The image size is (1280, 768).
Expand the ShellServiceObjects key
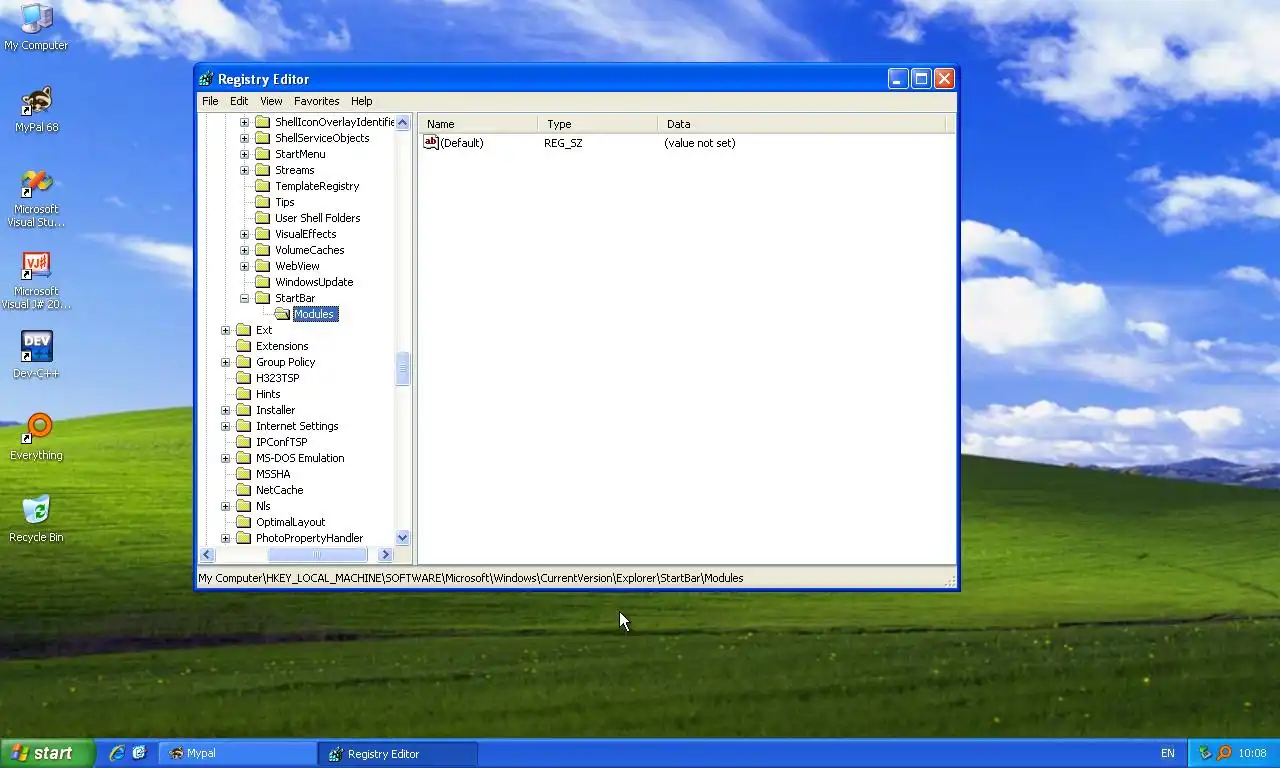coord(244,138)
